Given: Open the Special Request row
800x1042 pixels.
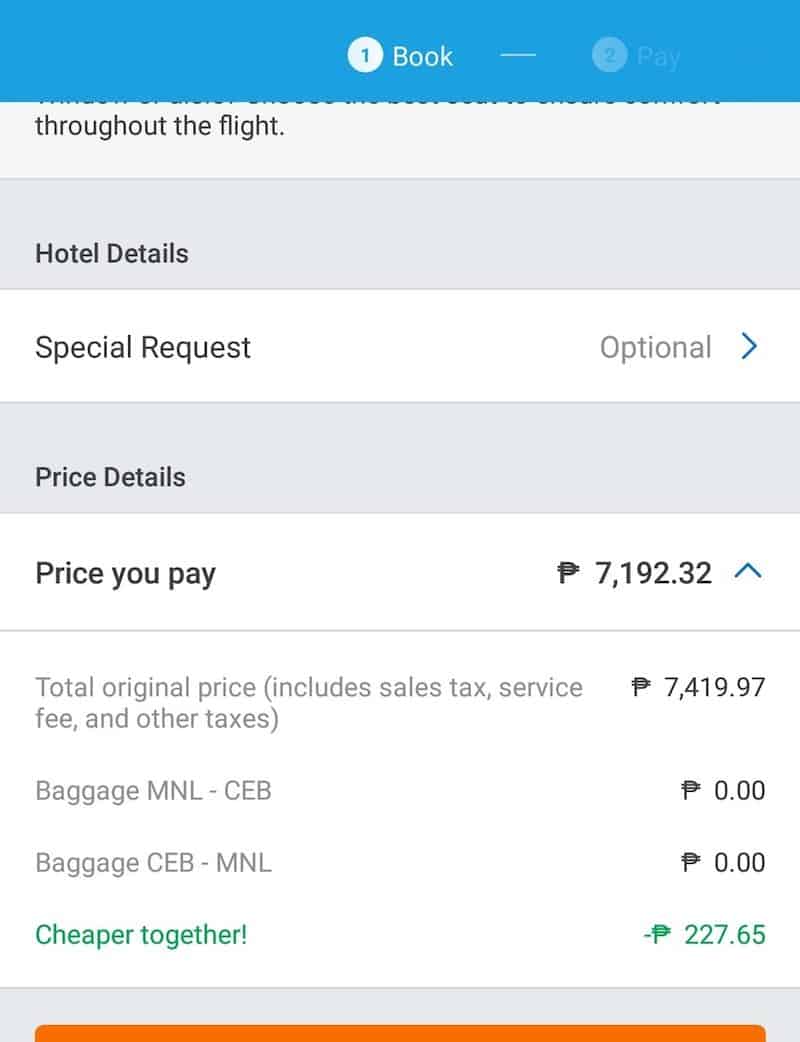Looking at the screenshot, I should (143, 347).
